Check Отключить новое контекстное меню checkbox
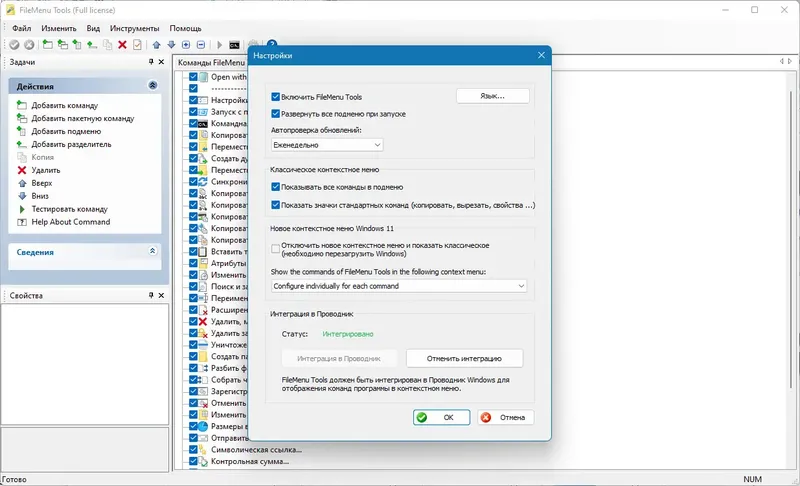 [276, 249]
